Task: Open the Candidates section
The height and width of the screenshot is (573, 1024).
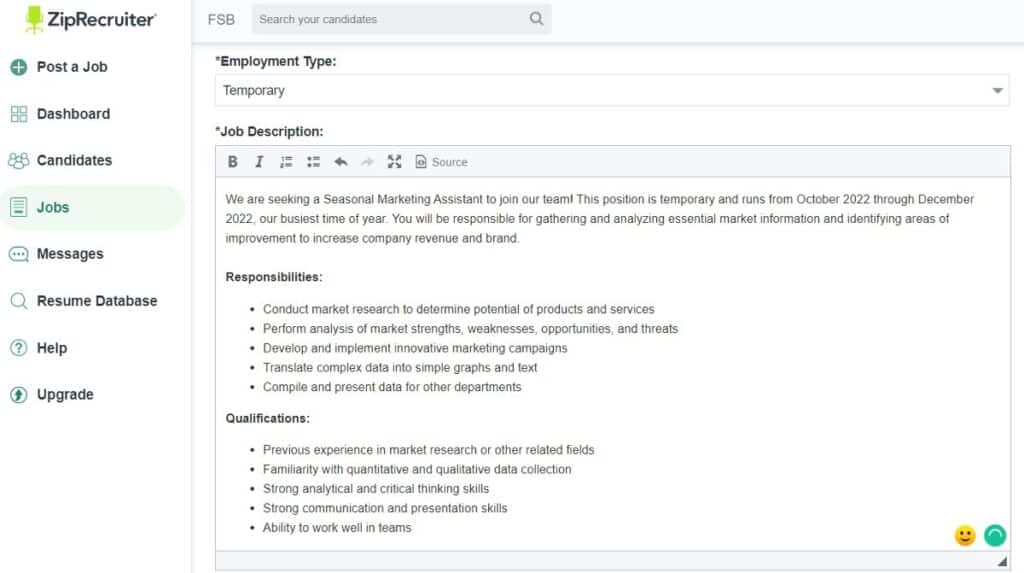Action: pos(74,160)
